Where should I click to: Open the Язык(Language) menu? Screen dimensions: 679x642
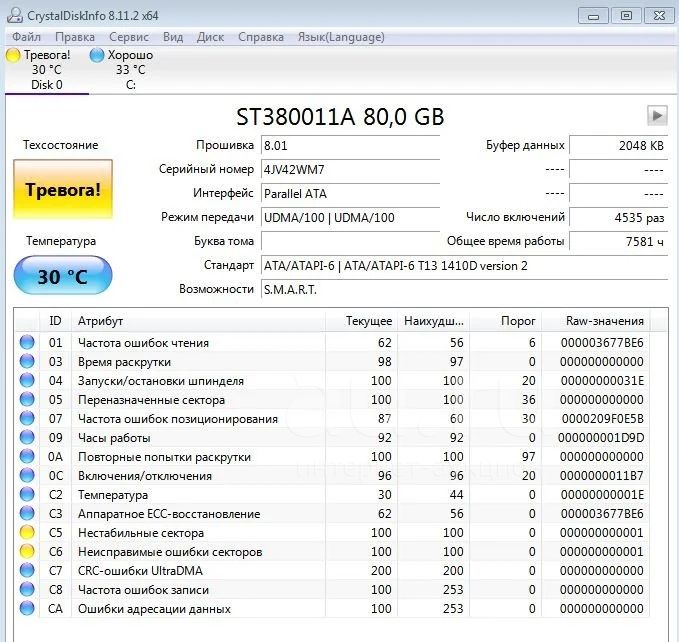341,37
